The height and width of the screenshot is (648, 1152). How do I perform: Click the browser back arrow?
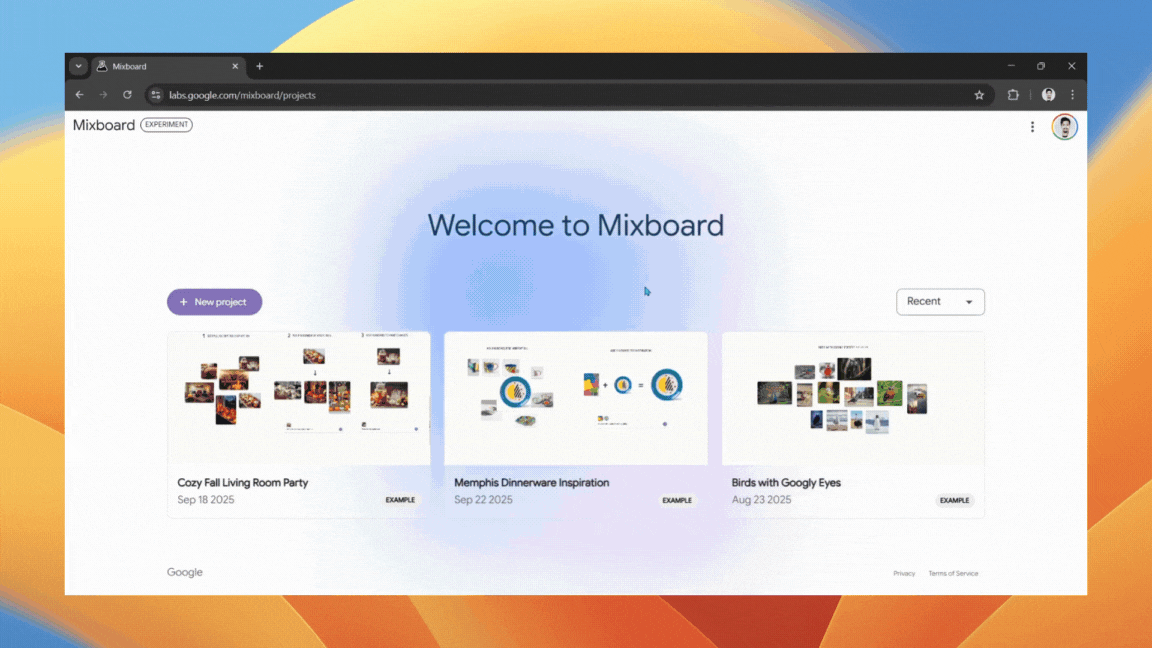click(80, 95)
